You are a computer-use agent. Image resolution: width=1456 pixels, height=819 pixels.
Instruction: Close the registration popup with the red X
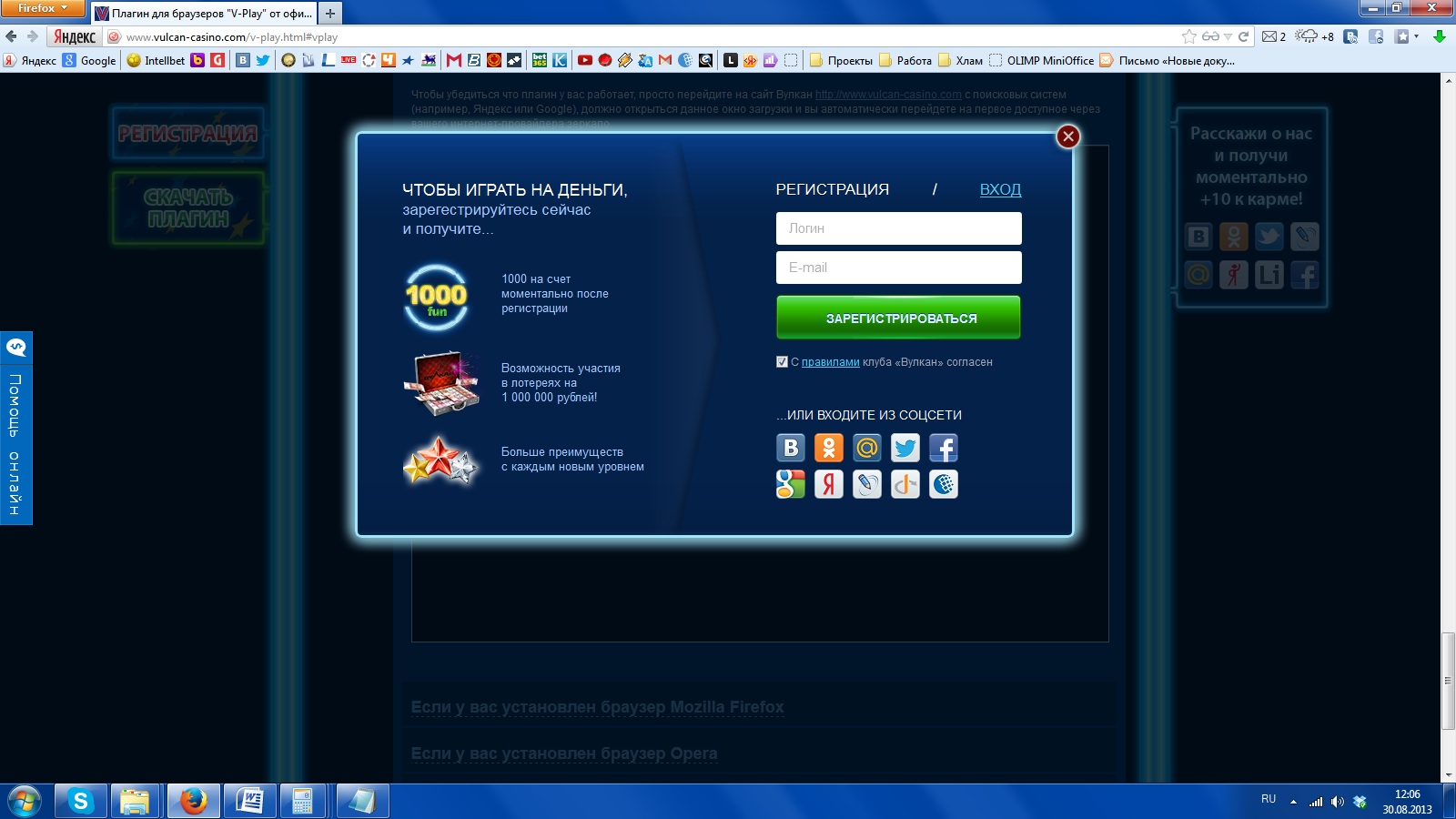tap(1068, 136)
